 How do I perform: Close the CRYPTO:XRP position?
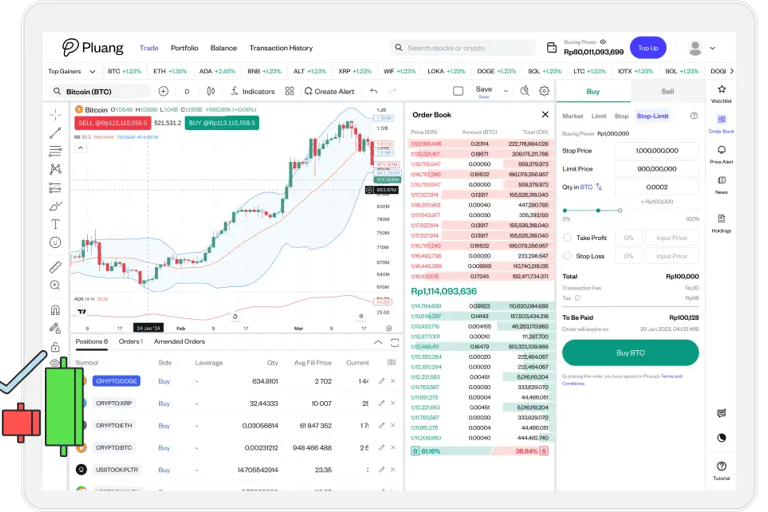click(393, 403)
